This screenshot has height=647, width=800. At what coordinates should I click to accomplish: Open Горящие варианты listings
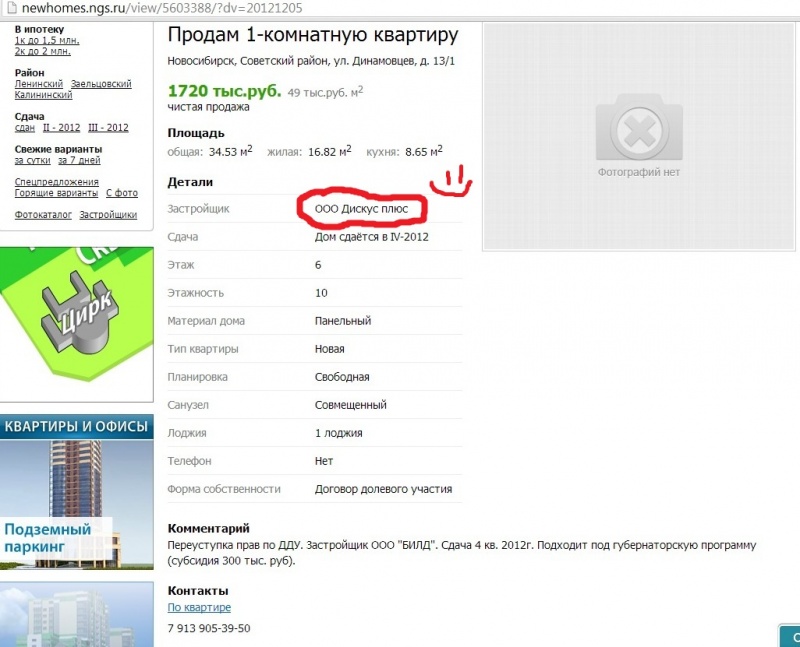pyautogui.click(x=56, y=193)
